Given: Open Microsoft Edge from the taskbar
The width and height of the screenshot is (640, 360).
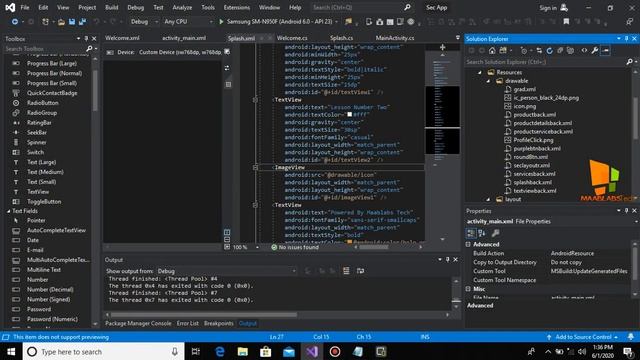Looking at the screenshot, I should [220, 351].
